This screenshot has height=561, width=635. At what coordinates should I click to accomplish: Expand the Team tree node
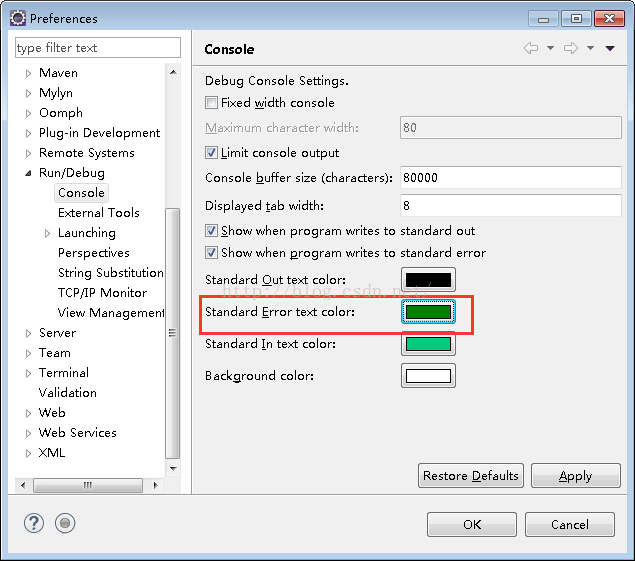click(28, 353)
